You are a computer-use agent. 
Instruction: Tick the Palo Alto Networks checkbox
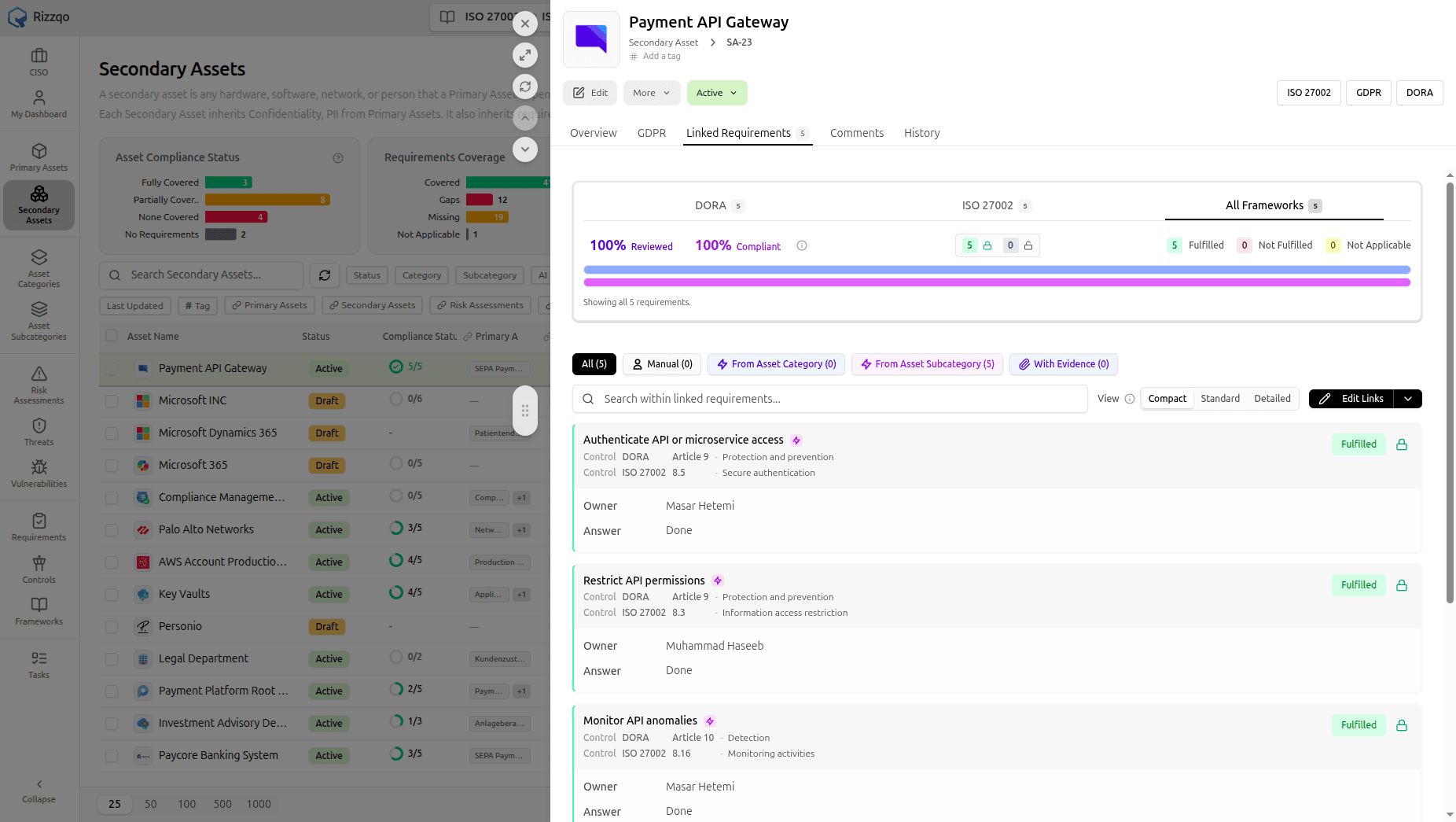point(112,530)
